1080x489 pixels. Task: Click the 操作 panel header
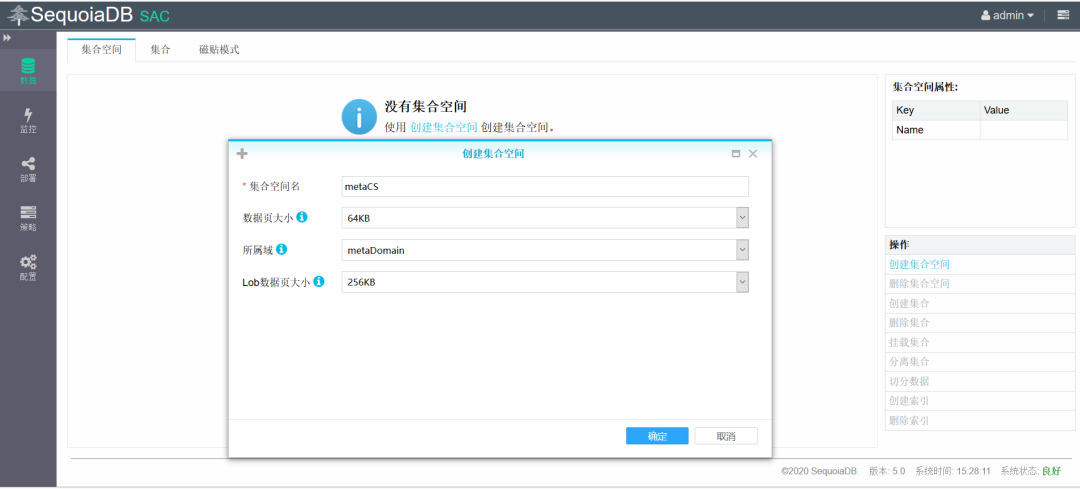[980, 244]
